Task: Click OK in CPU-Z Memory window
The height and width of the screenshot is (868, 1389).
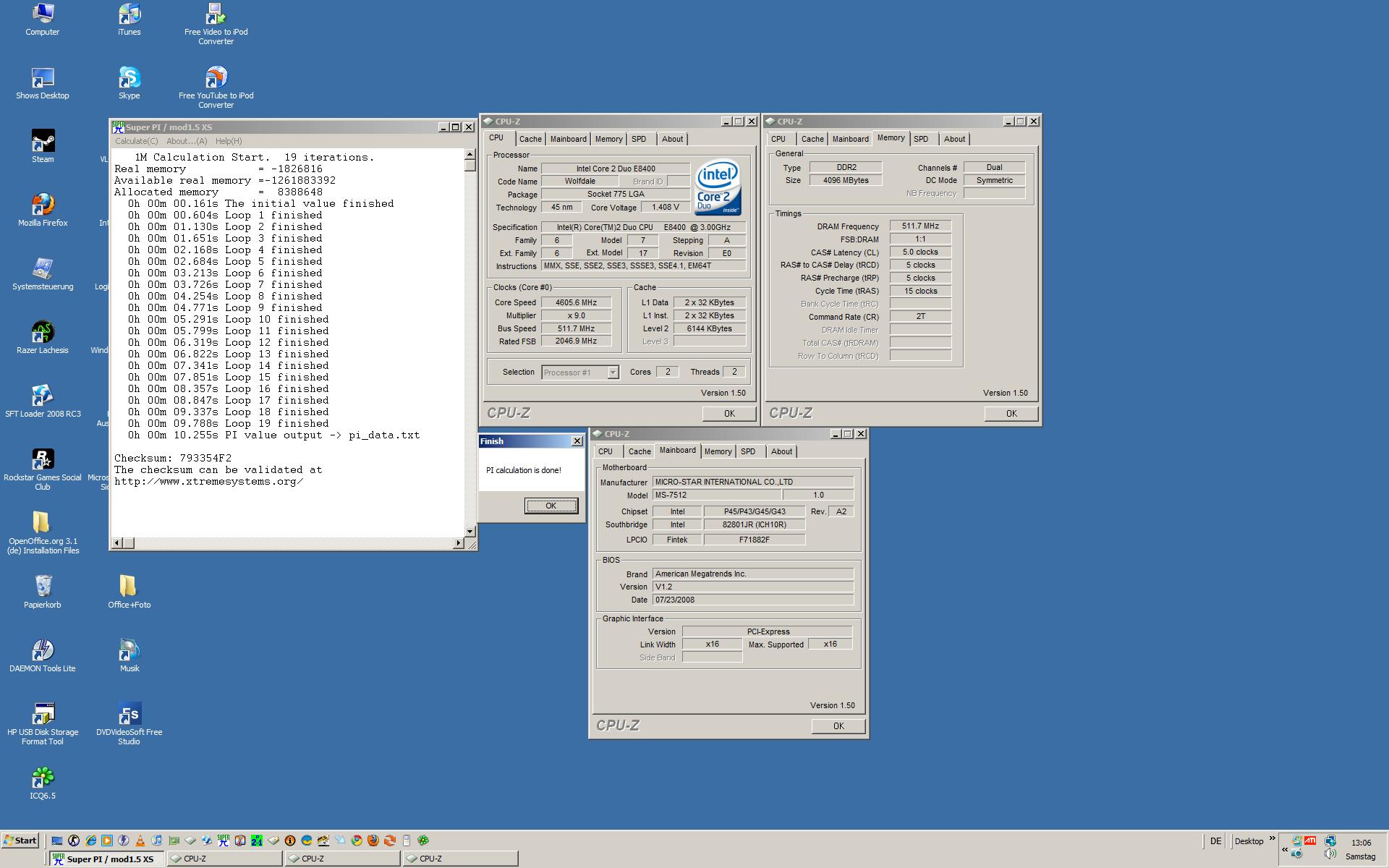Action: [x=1011, y=414]
